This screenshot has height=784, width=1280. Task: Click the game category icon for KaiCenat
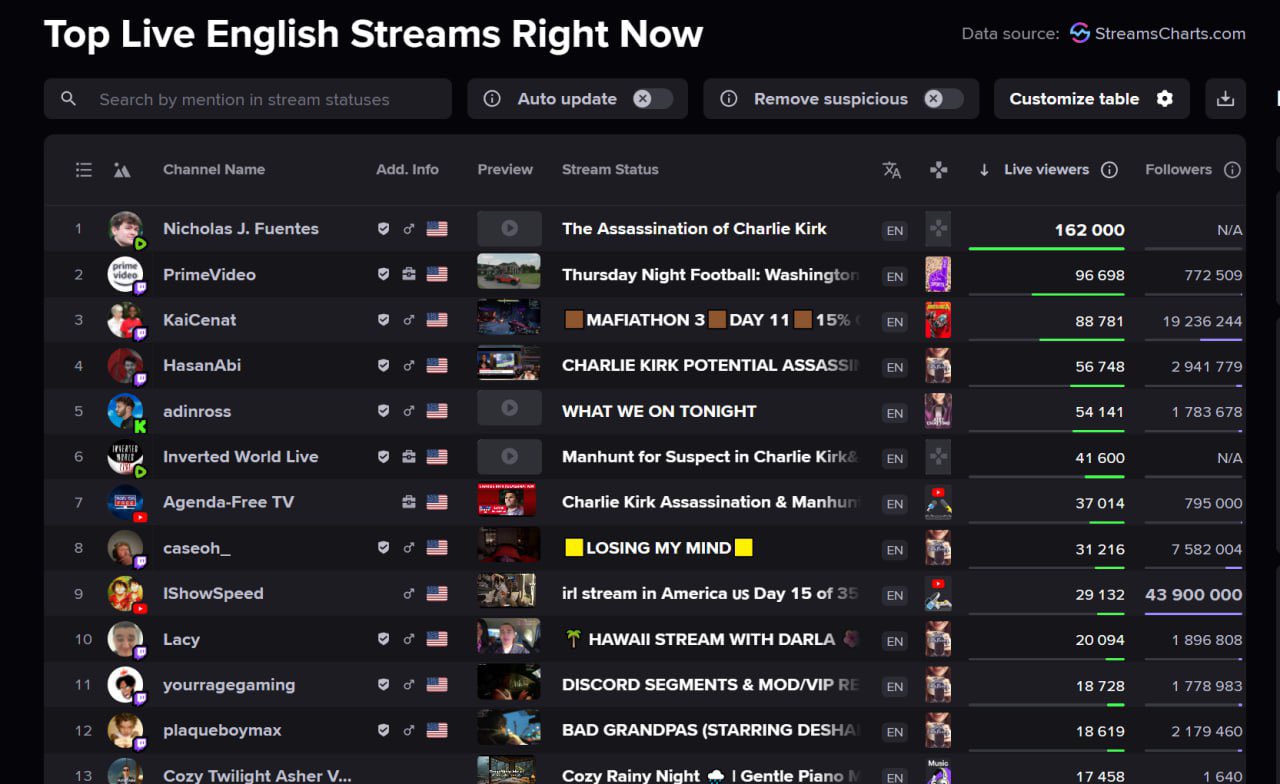(x=938, y=320)
